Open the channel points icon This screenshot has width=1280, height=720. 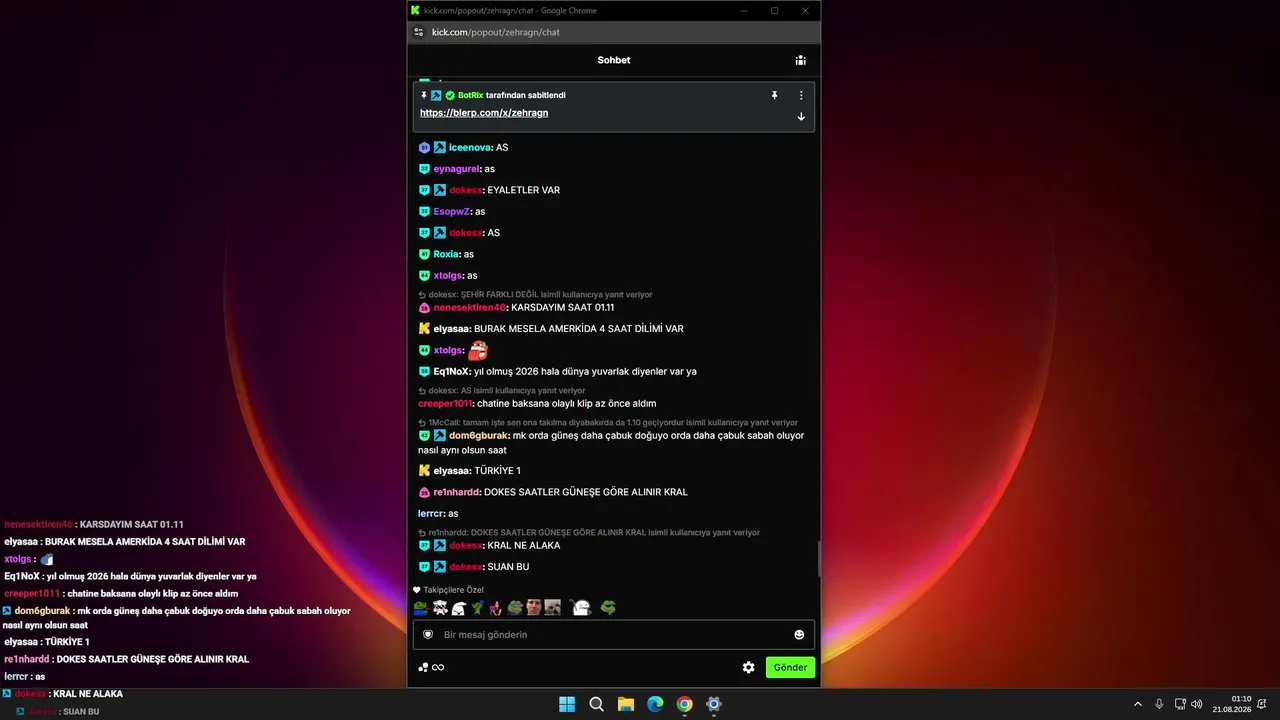pyautogui.click(x=423, y=667)
